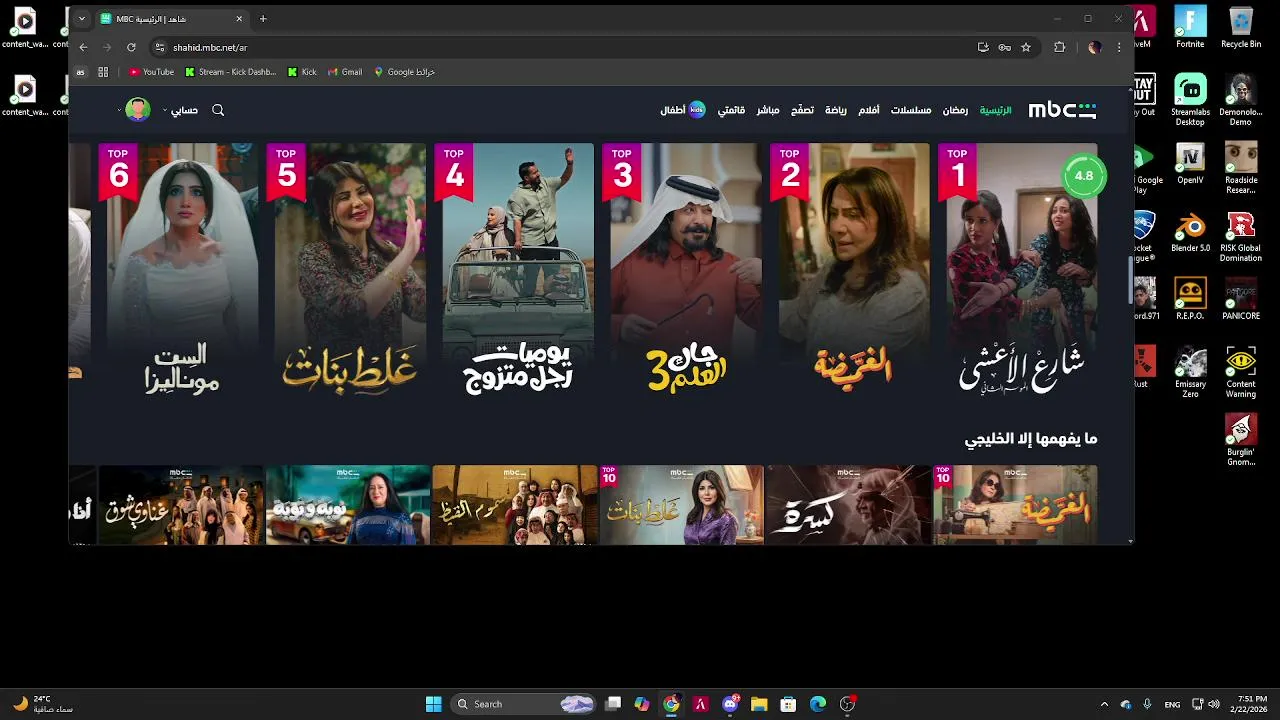Click the install app icon in address bar

983,47
